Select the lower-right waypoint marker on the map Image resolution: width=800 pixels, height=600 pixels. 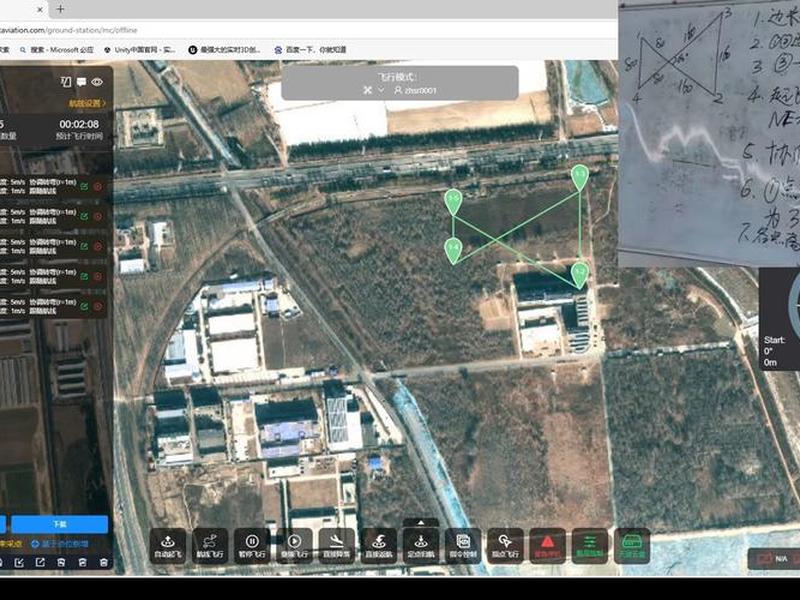coord(580,275)
